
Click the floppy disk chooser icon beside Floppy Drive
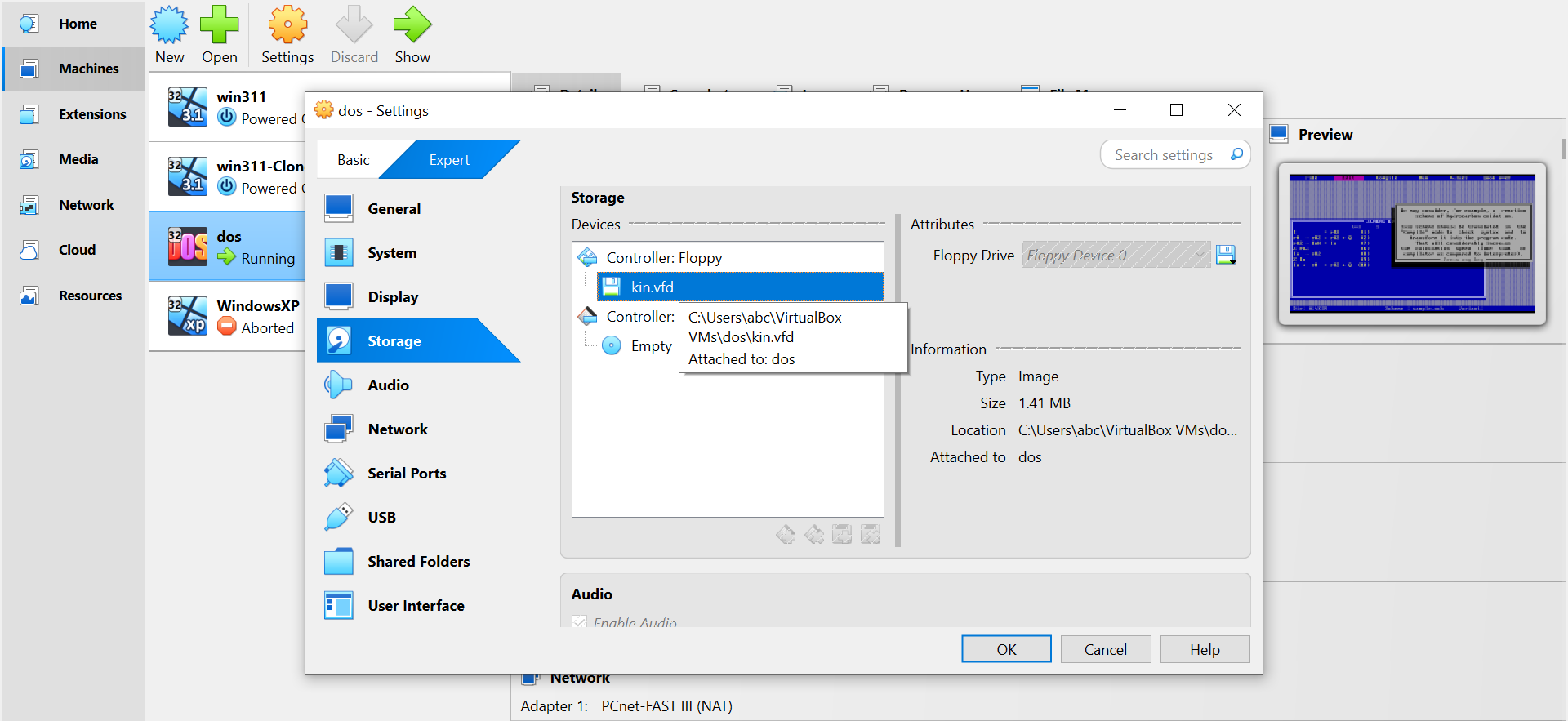(x=1226, y=256)
